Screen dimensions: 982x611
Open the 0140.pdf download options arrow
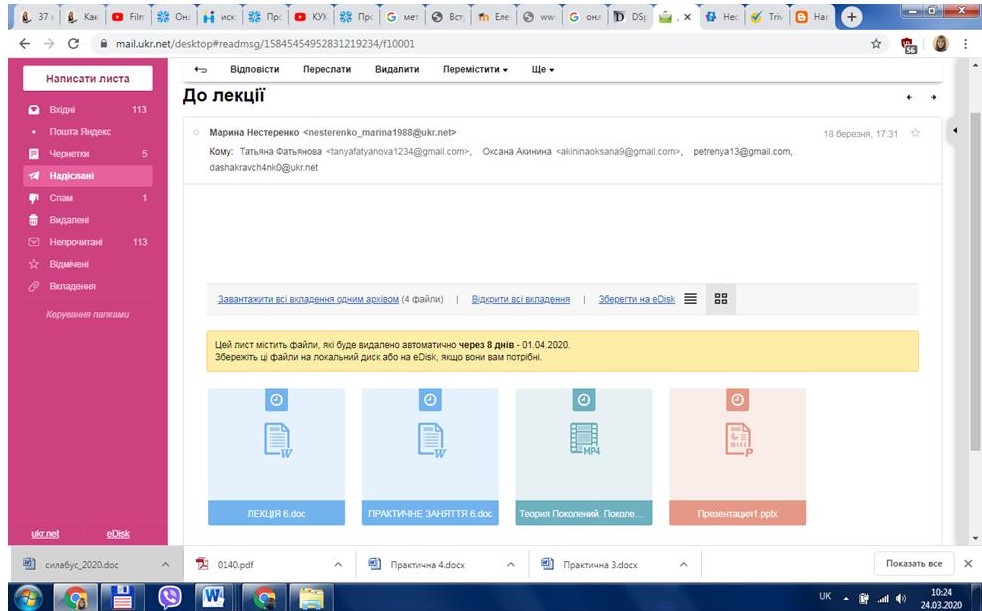tap(336, 565)
